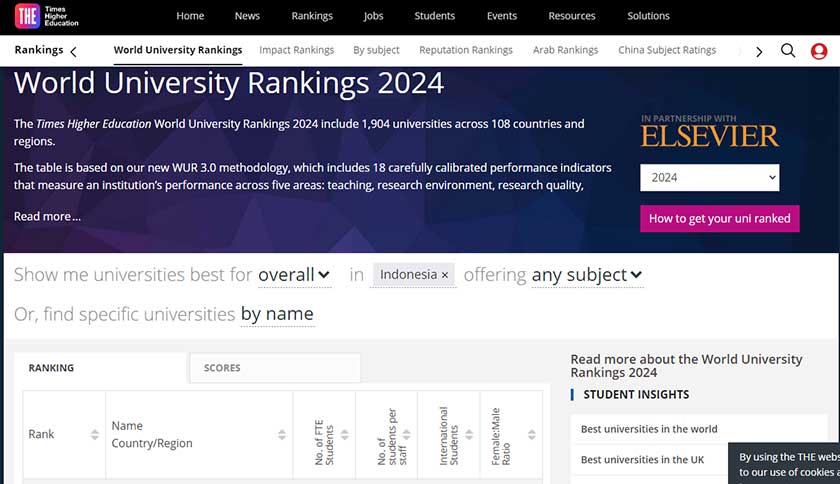The height and width of the screenshot is (484, 840).
Task: Select Reputation Rankings sub-tab
Action: click(466, 50)
